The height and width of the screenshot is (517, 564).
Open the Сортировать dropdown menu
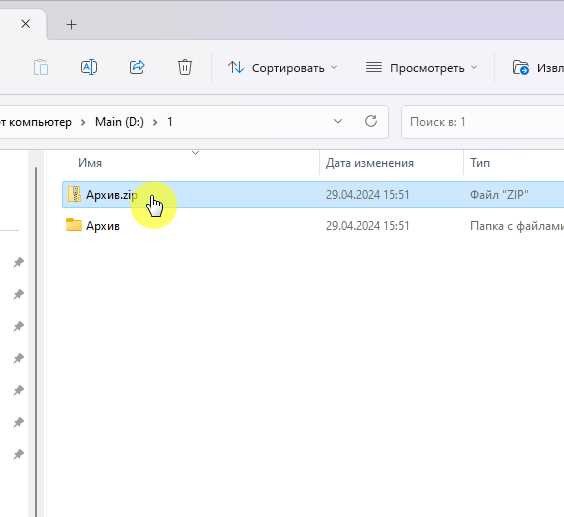pyautogui.click(x=283, y=68)
